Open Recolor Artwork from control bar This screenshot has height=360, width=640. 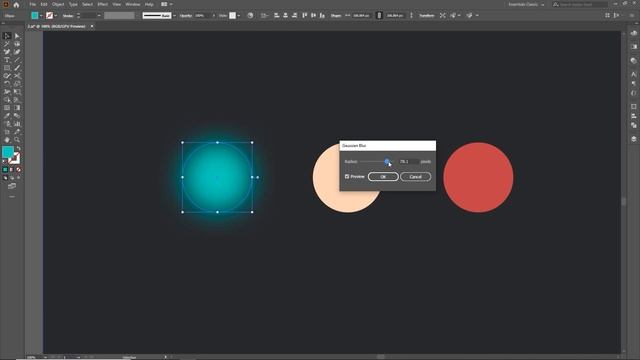coord(250,16)
